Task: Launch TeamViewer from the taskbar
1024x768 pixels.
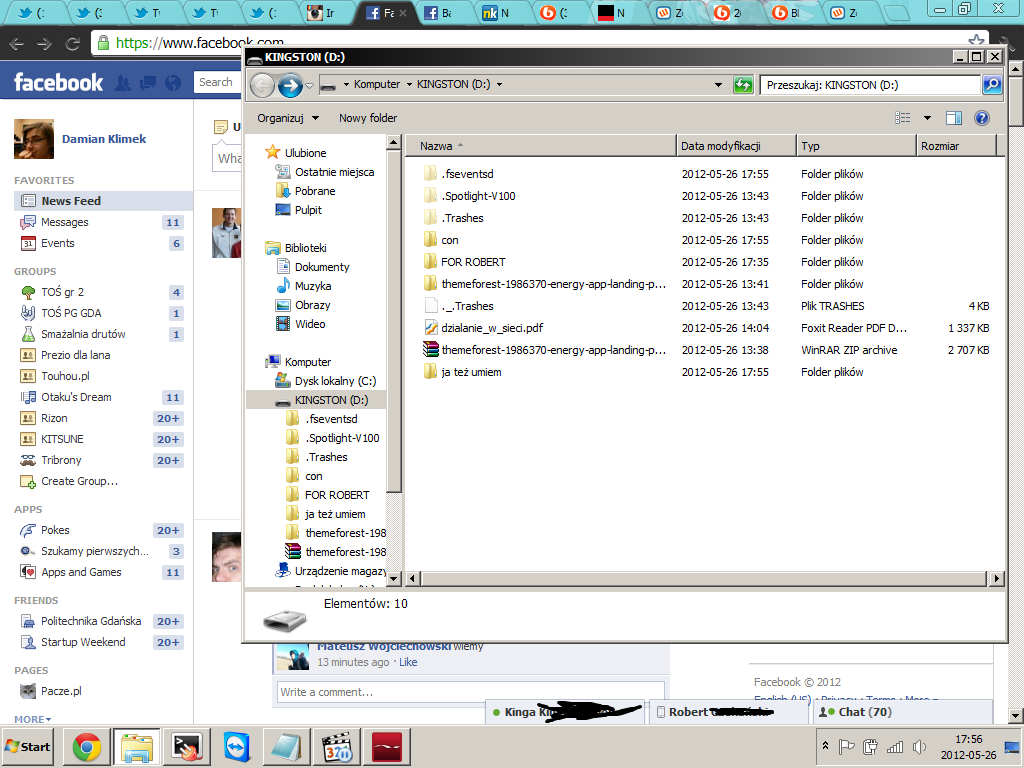Action: pos(239,747)
